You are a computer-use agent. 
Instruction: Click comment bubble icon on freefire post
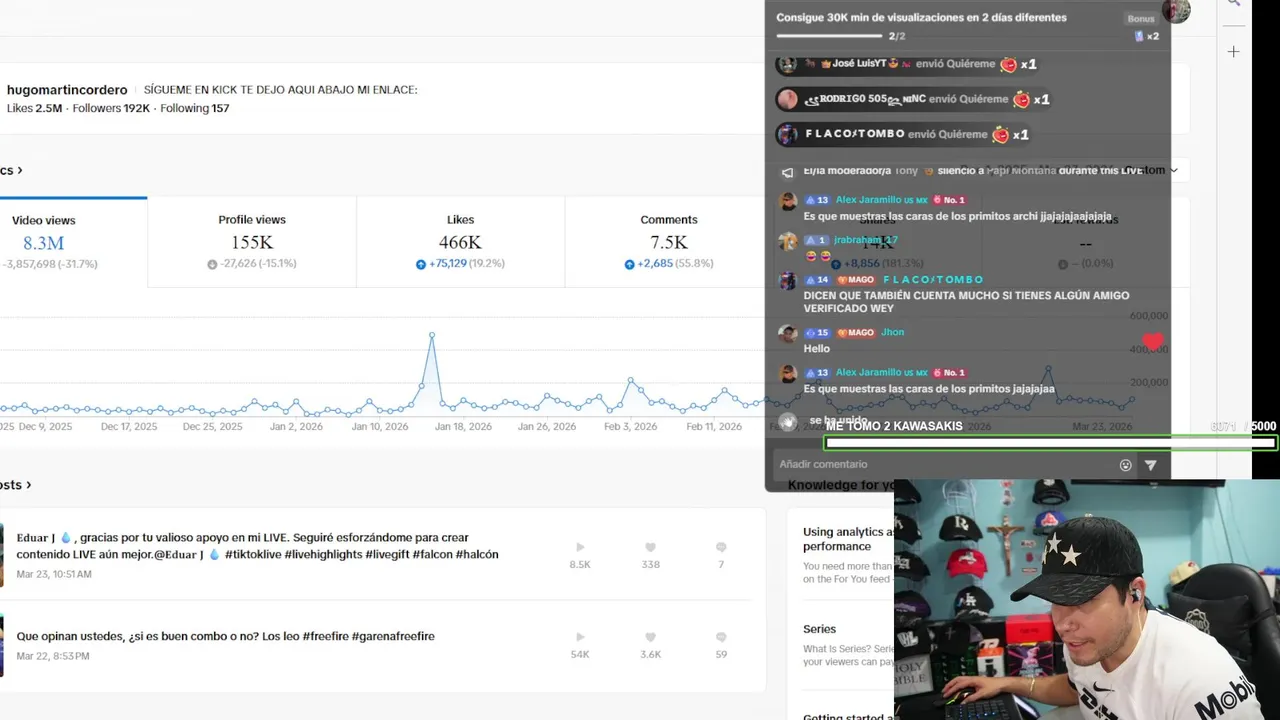[721, 637]
